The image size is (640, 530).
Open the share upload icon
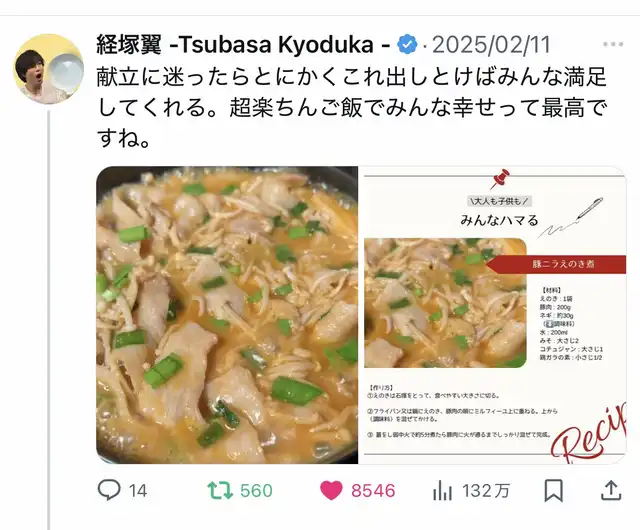pyautogui.click(x=611, y=490)
